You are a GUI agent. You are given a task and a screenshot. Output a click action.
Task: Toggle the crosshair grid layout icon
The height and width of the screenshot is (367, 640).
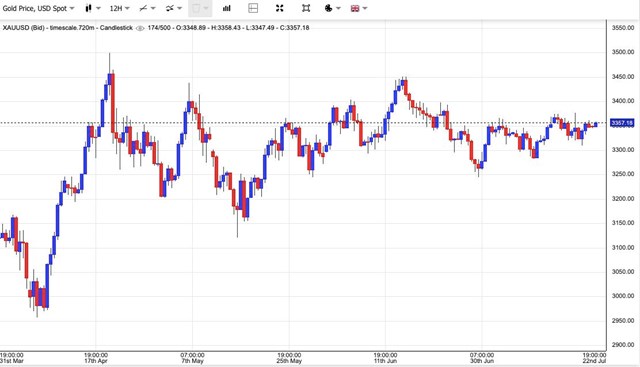coord(253,8)
